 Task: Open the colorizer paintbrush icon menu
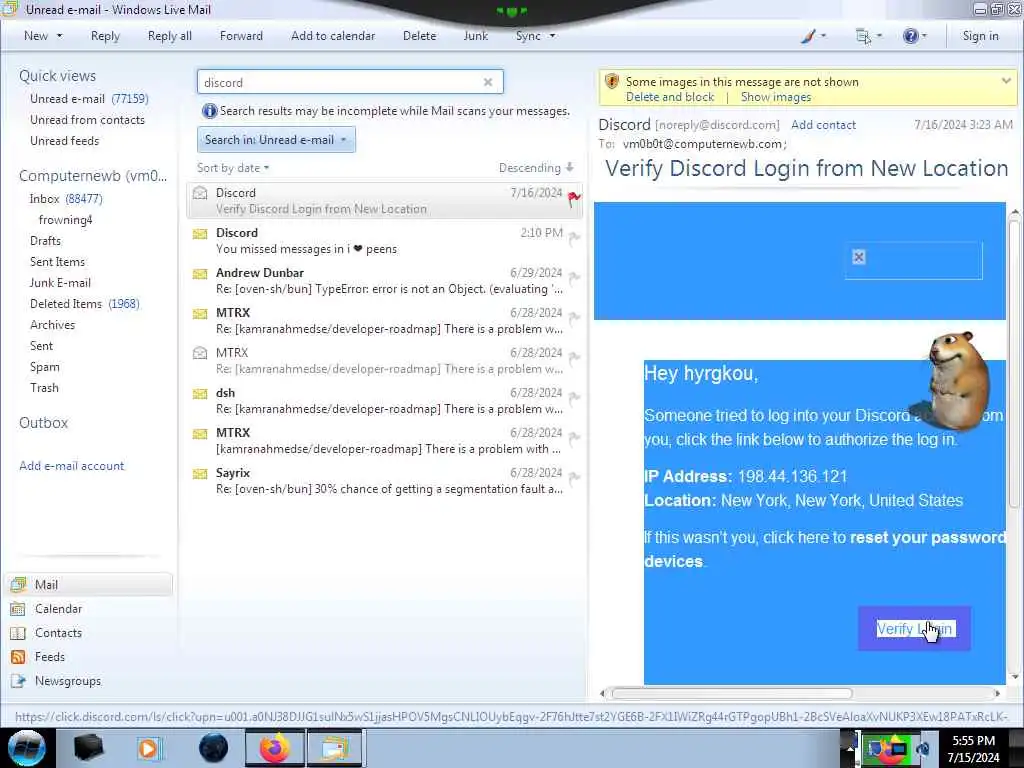[x=812, y=36]
